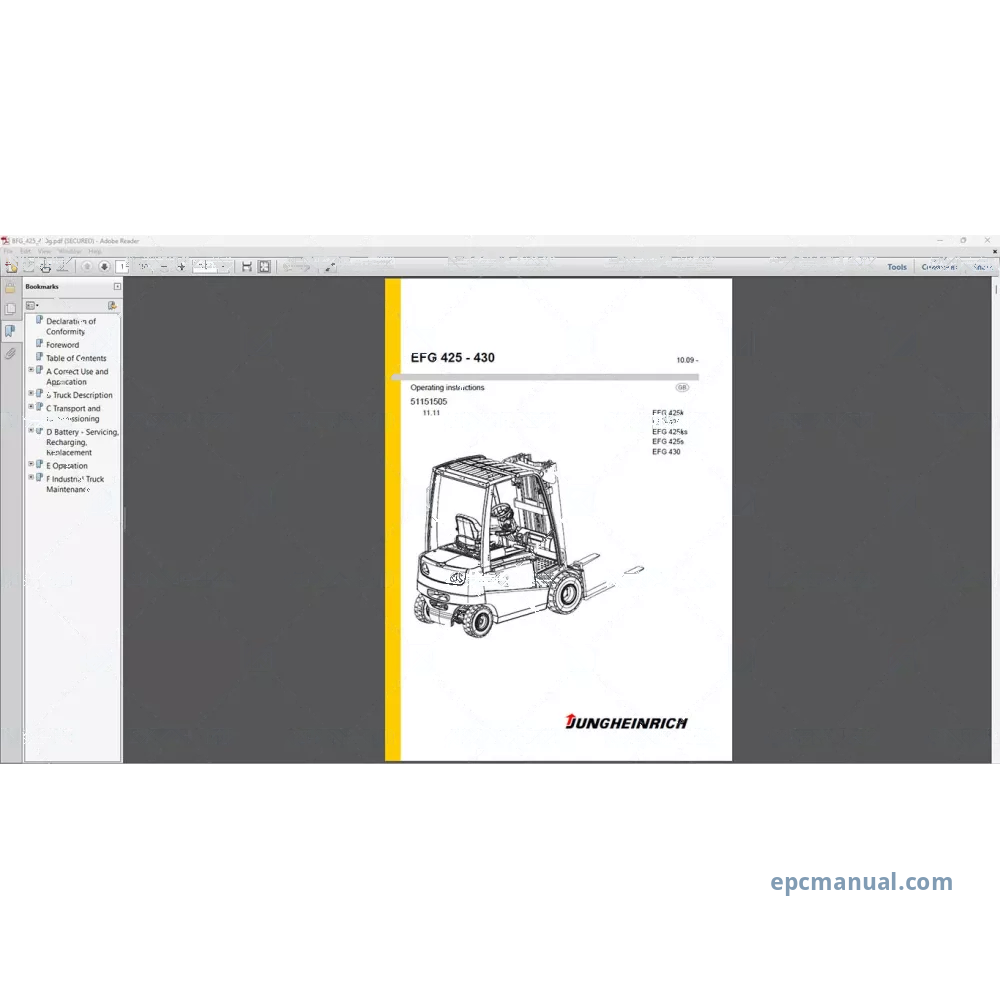
Task: Open the page thumbnails side panel icon
Action: coord(10,309)
